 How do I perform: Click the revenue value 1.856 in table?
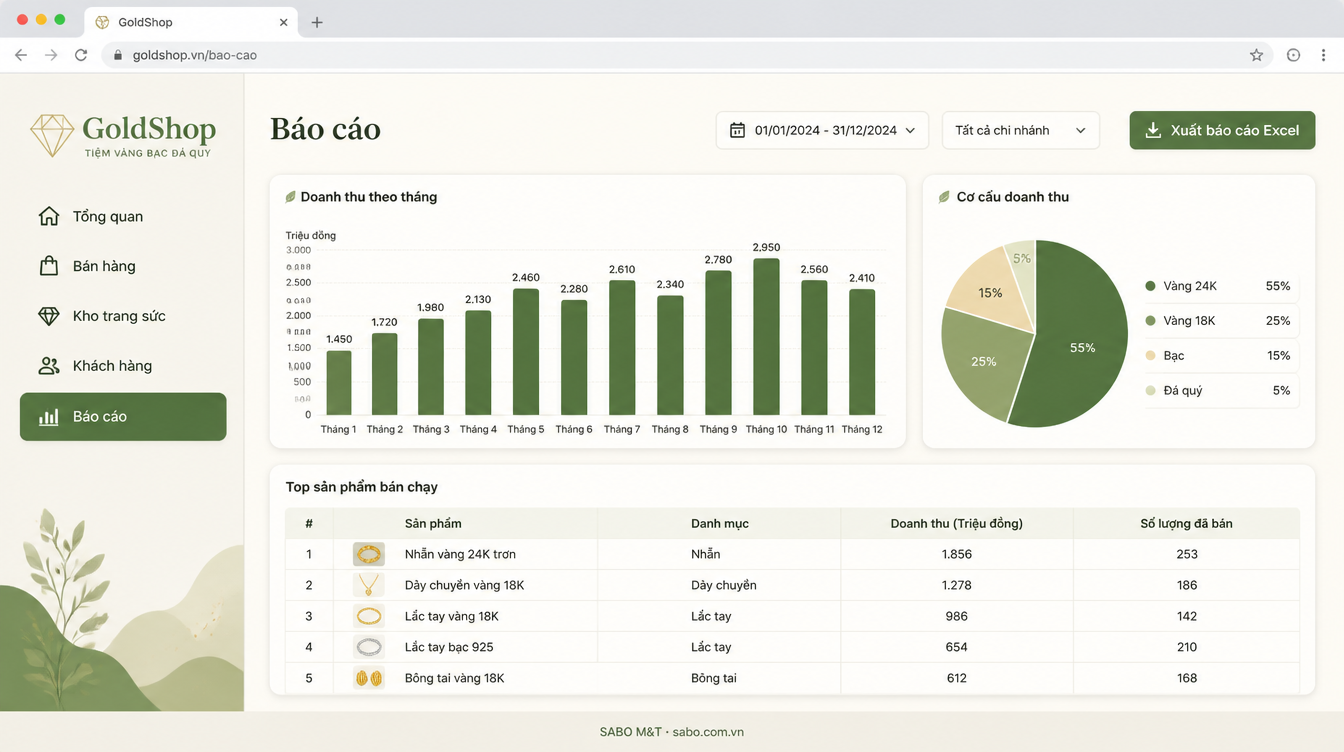pos(957,554)
